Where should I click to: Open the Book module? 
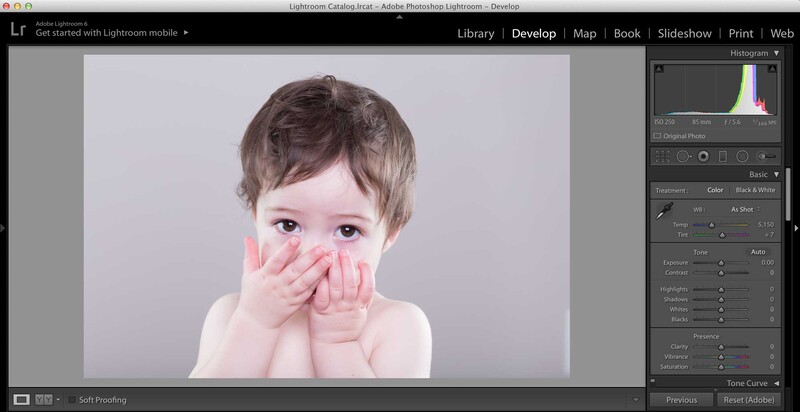(627, 34)
